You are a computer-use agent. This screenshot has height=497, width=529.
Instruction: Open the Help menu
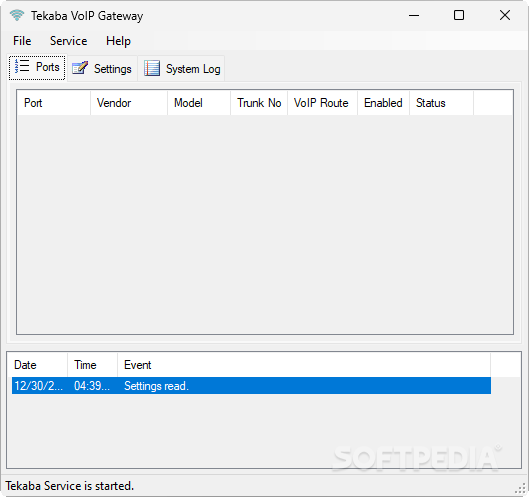[118, 41]
